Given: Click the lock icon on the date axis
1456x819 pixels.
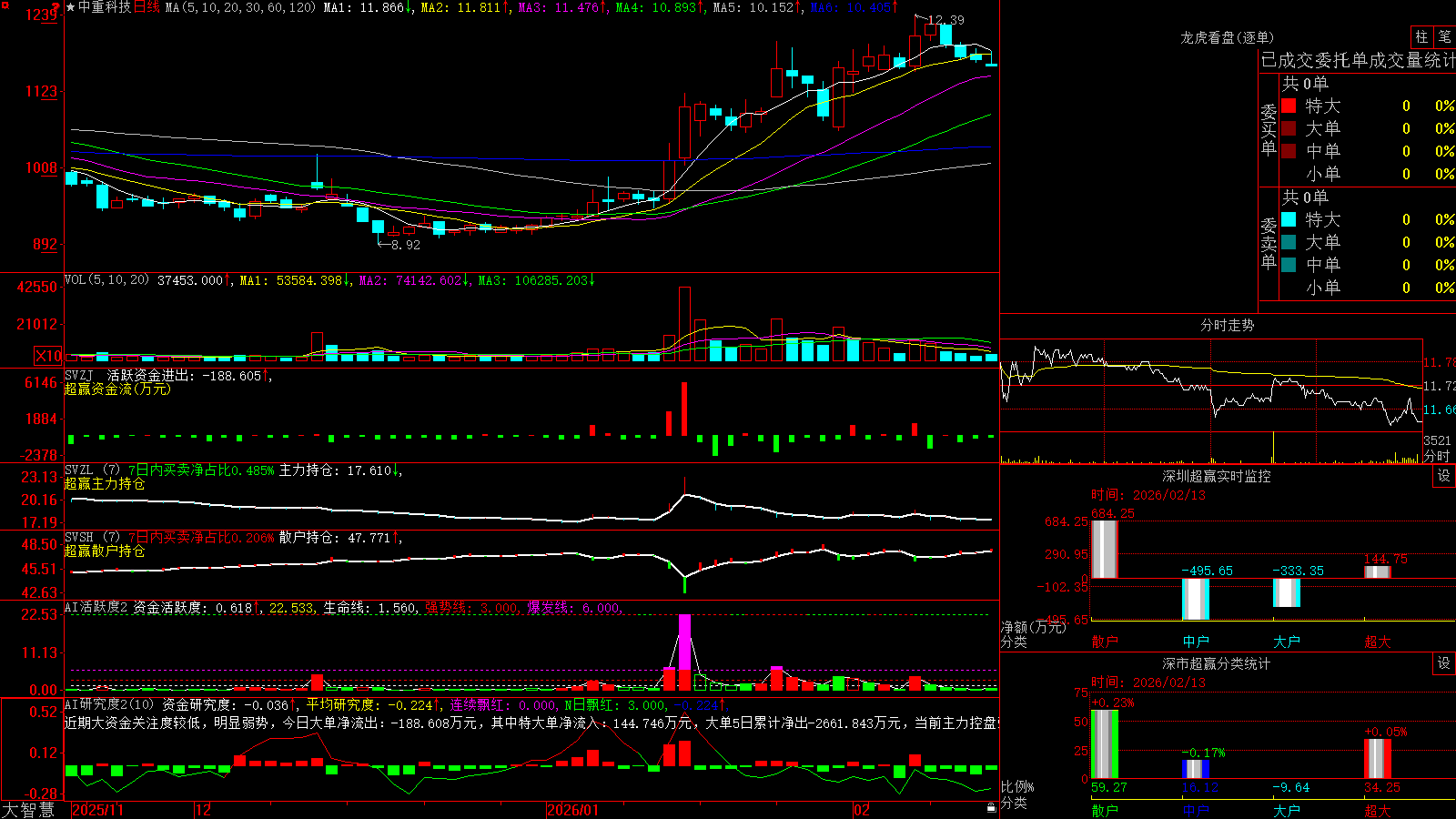Looking at the screenshot, I should coord(991,807).
